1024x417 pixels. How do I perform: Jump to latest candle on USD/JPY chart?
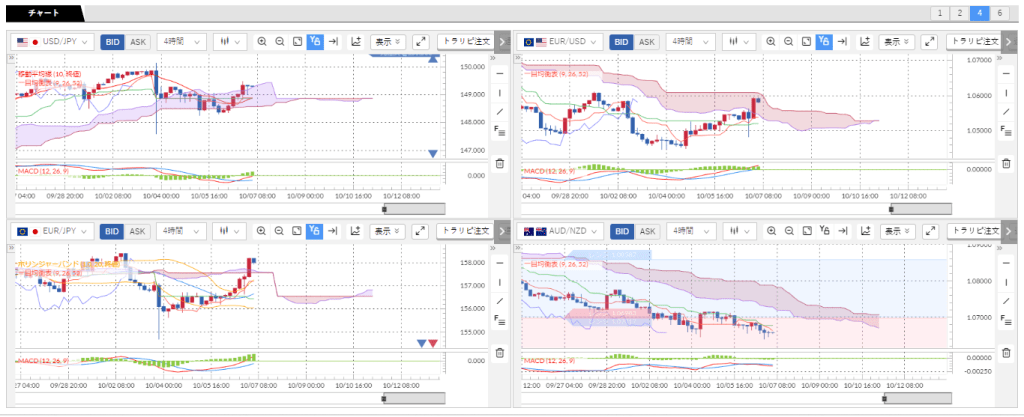(334, 42)
